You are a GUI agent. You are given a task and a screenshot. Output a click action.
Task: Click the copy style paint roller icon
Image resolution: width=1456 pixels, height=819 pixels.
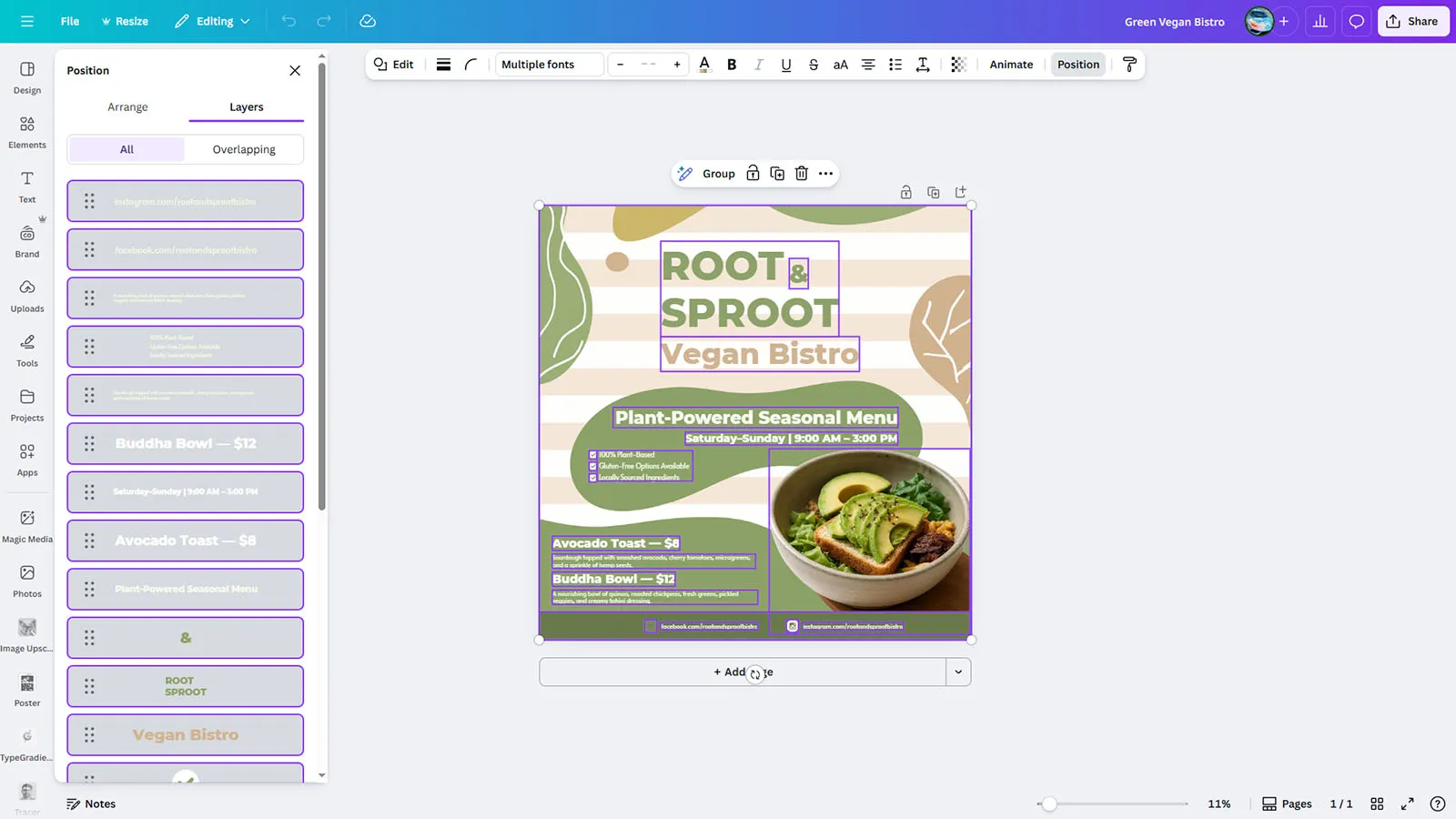pyautogui.click(x=1129, y=65)
